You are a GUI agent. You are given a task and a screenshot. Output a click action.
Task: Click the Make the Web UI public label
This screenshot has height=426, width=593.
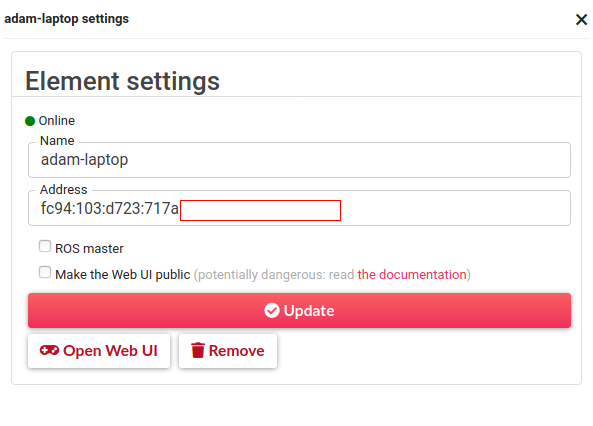coord(123,274)
